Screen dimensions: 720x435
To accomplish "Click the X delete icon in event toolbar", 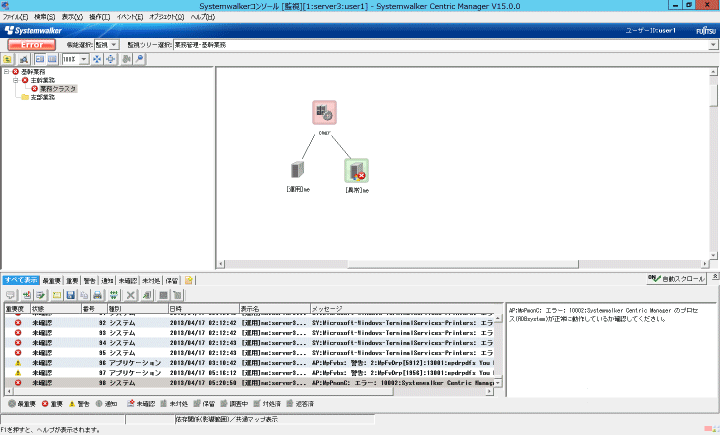I will pyautogui.click(x=131, y=296).
